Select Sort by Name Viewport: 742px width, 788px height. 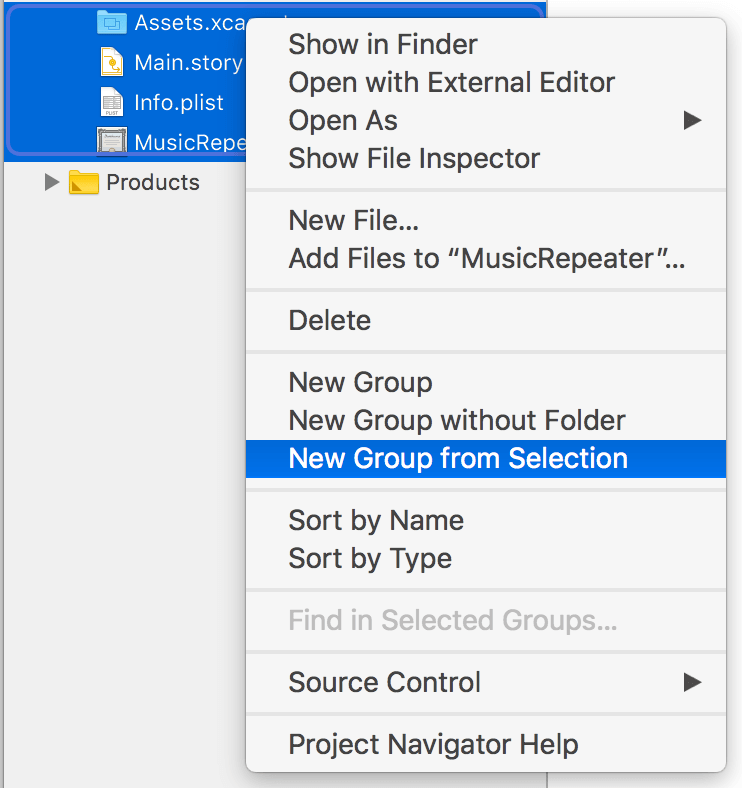376,520
